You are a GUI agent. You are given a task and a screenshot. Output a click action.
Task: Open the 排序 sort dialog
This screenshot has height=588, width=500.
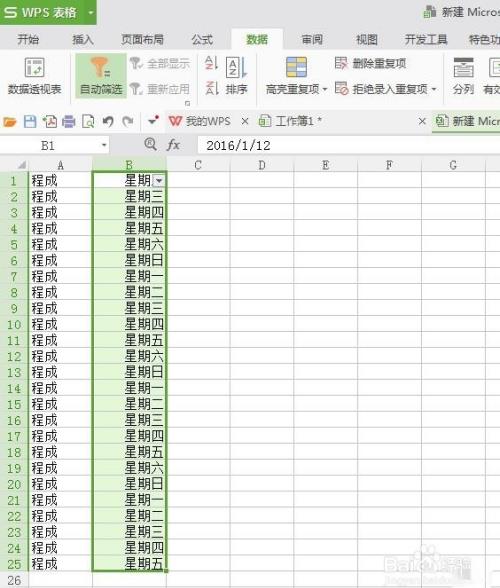pyautogui.click(x=236, y=76)
